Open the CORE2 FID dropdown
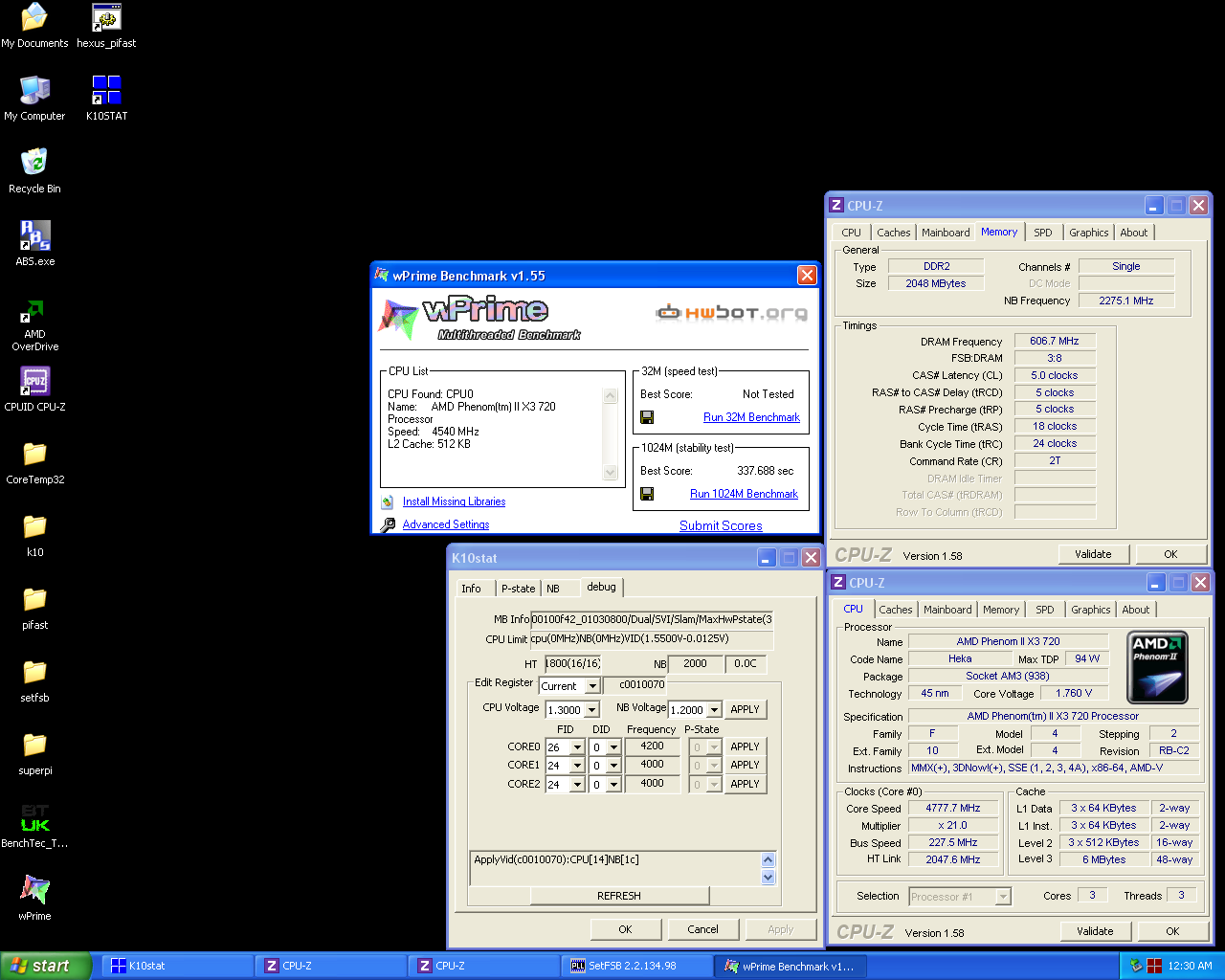This screenshot has height=980, width=1225. [x=577, y=785]
